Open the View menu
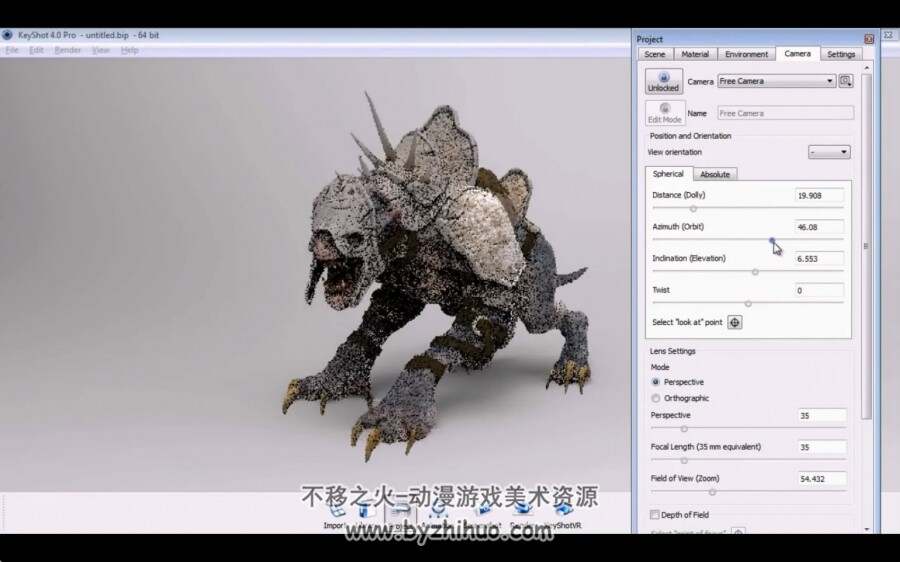900x562 pixels. click(x=100, y=50)
